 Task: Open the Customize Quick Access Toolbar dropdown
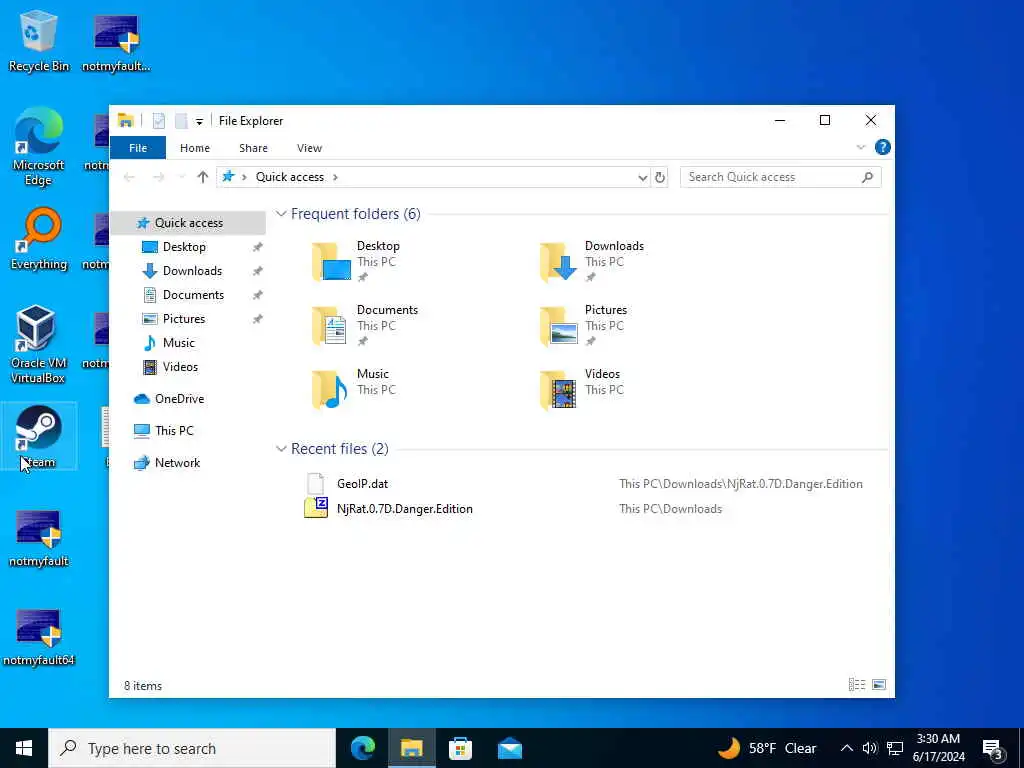click(x=199, y=121)
